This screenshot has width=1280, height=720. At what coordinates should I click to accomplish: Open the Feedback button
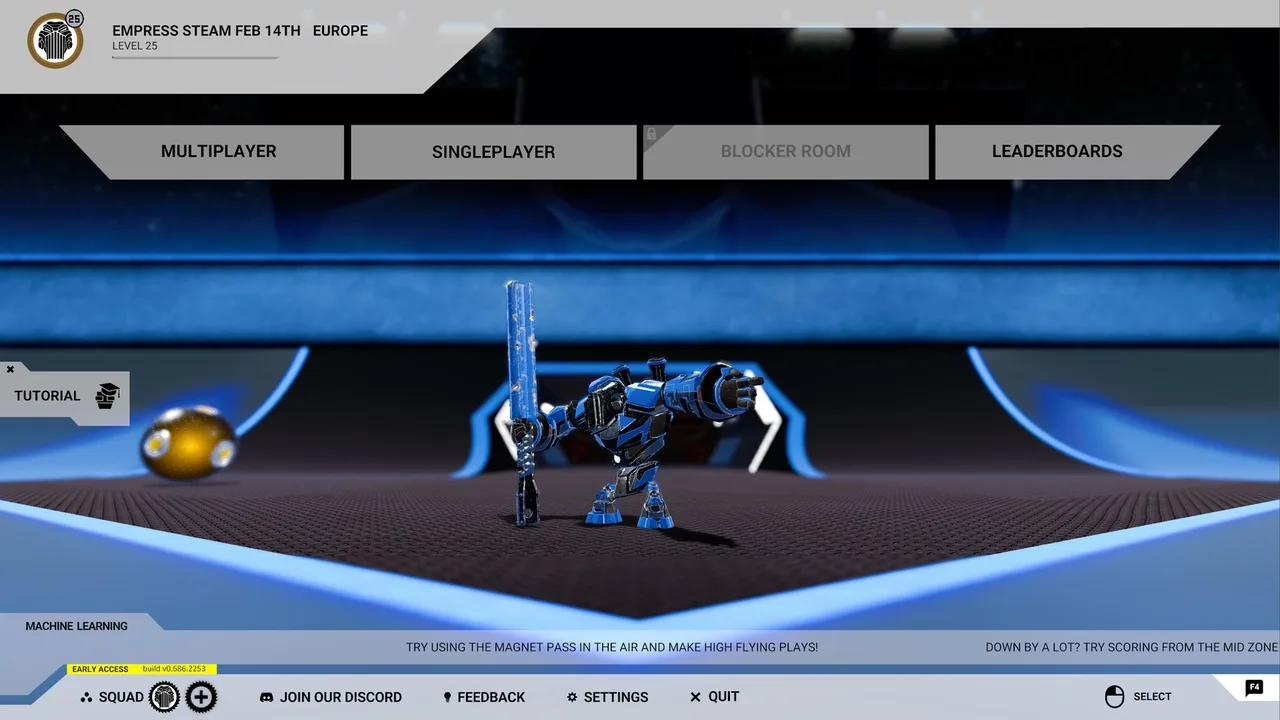484,697
